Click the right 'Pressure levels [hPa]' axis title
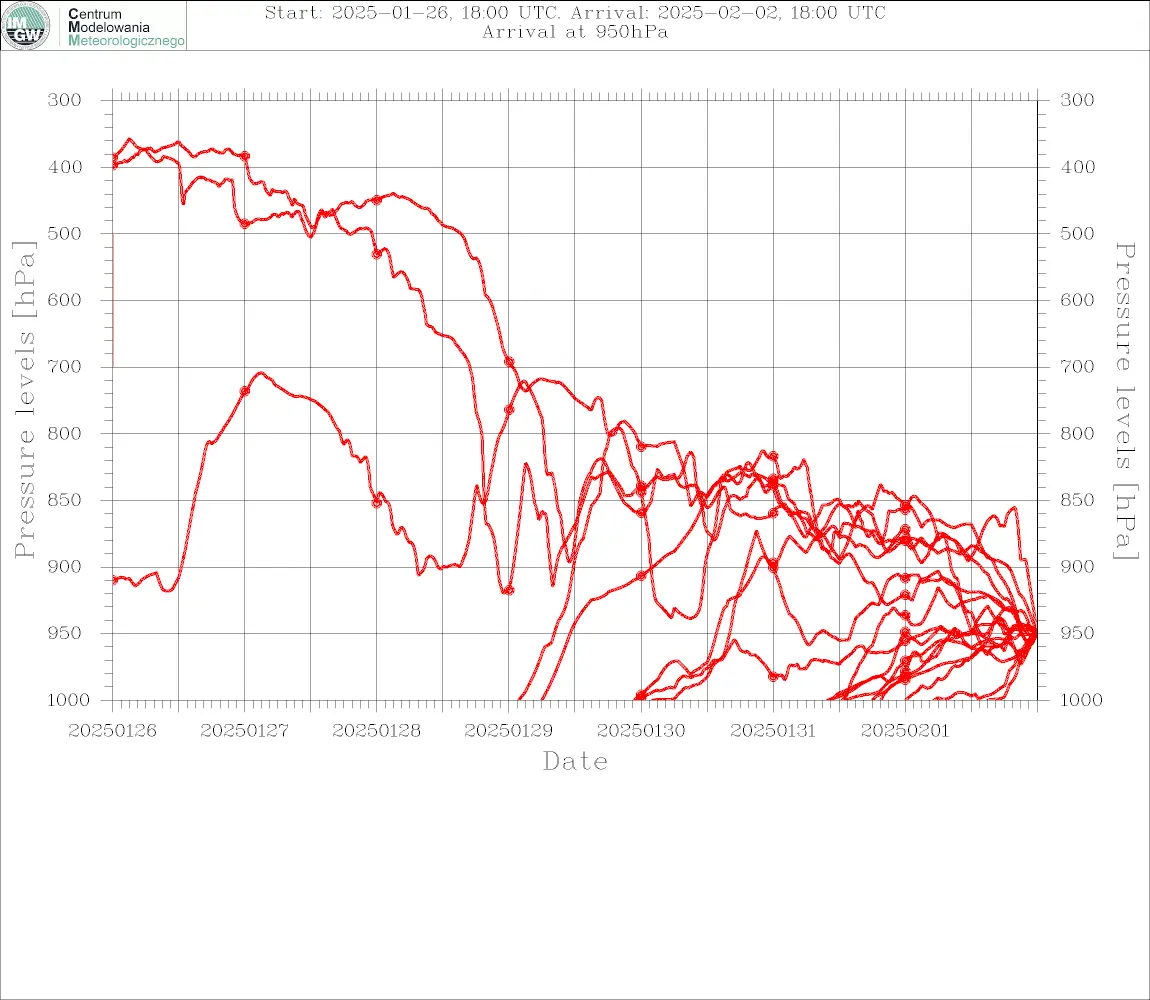 coord(1125,401)
